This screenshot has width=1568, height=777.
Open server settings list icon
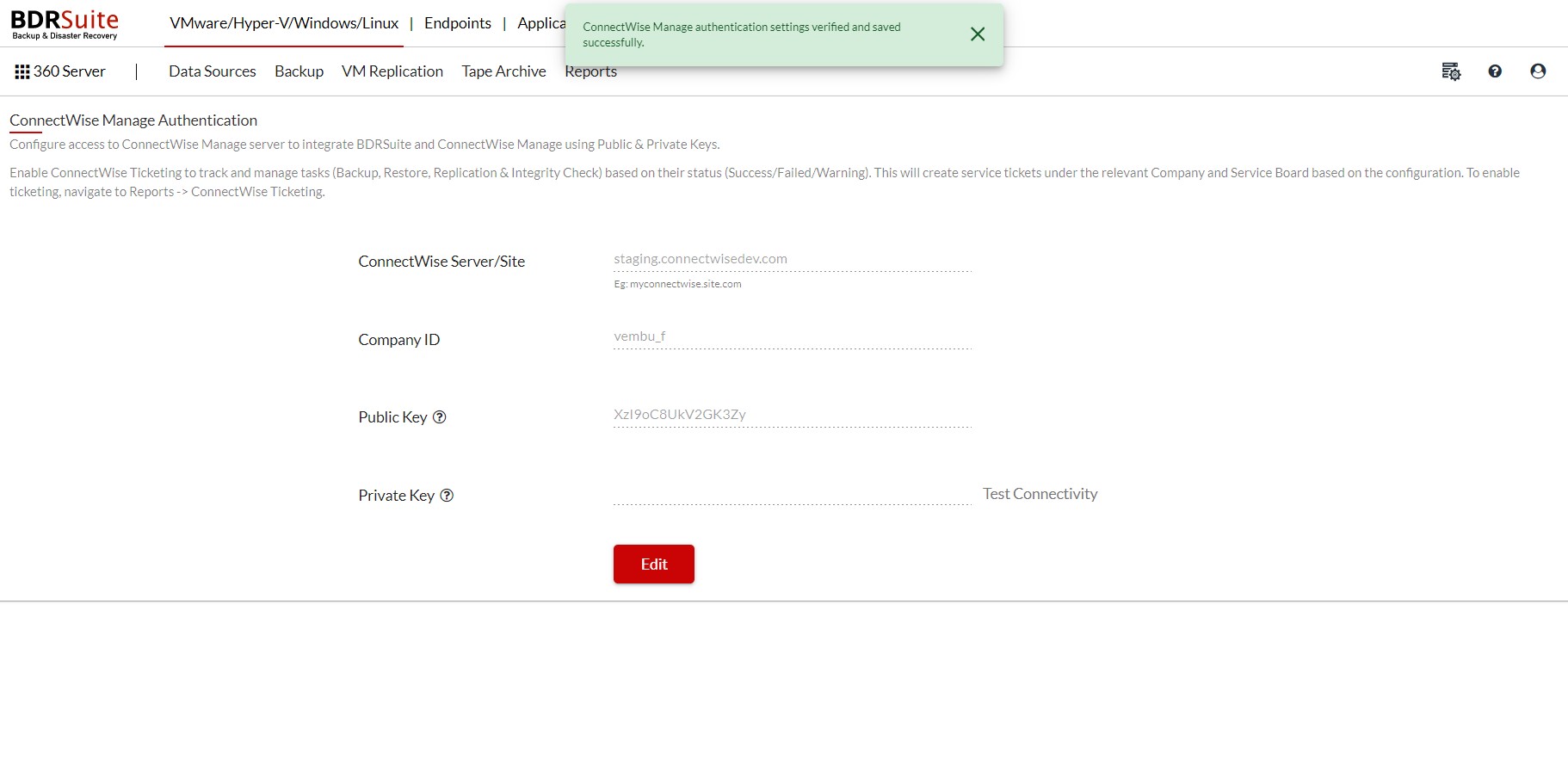click(1451, 71)
